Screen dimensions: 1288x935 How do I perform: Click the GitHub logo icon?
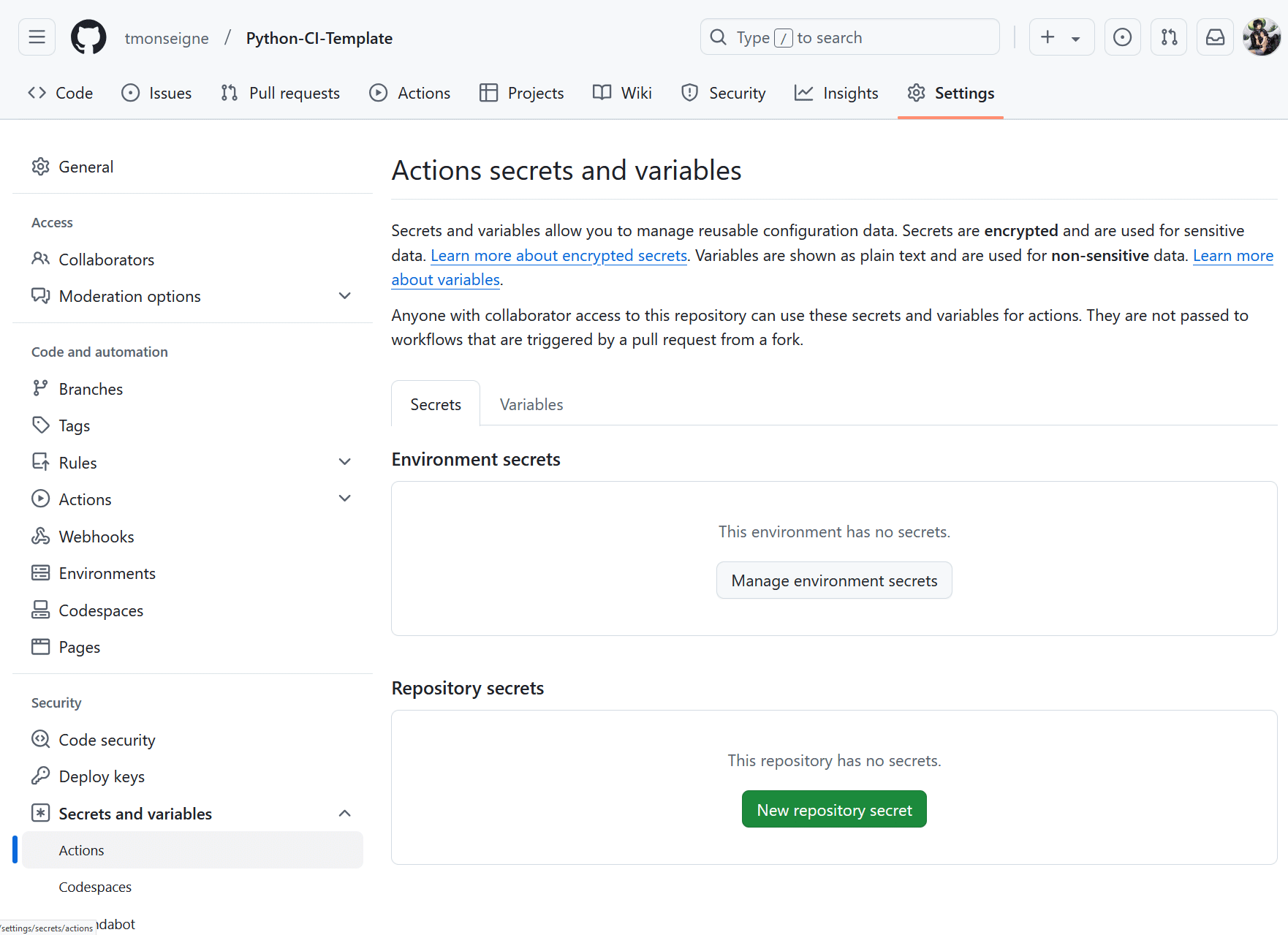88,37
